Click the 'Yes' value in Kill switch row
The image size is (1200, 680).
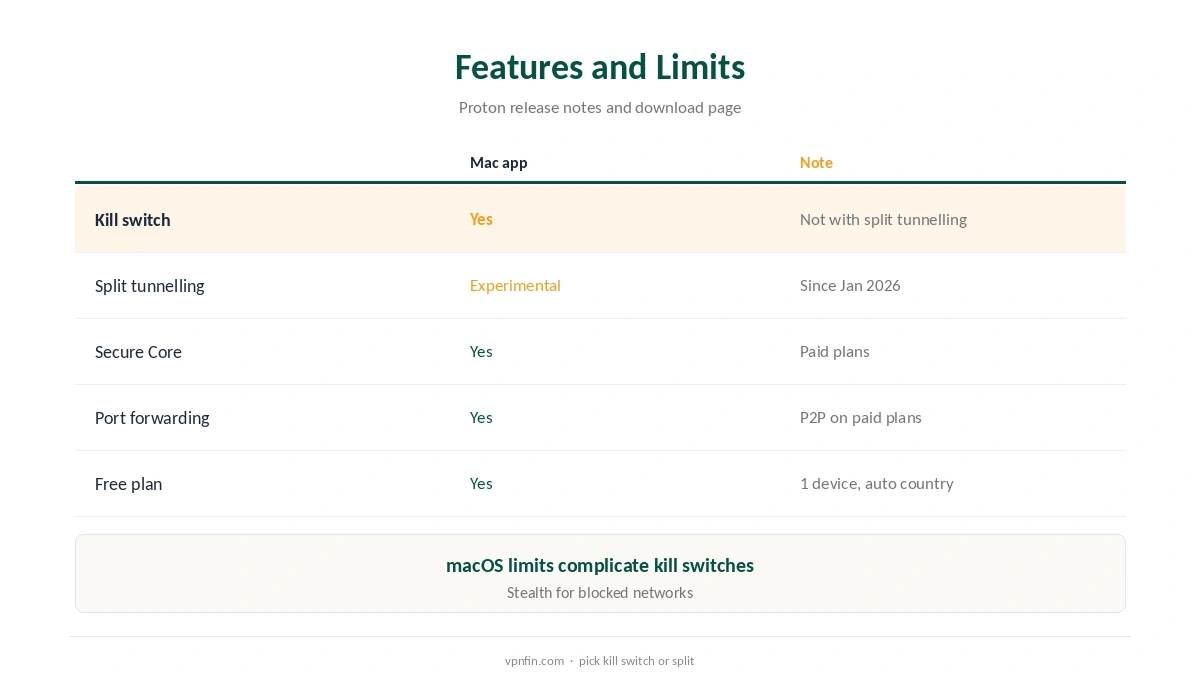pos(481,219)
